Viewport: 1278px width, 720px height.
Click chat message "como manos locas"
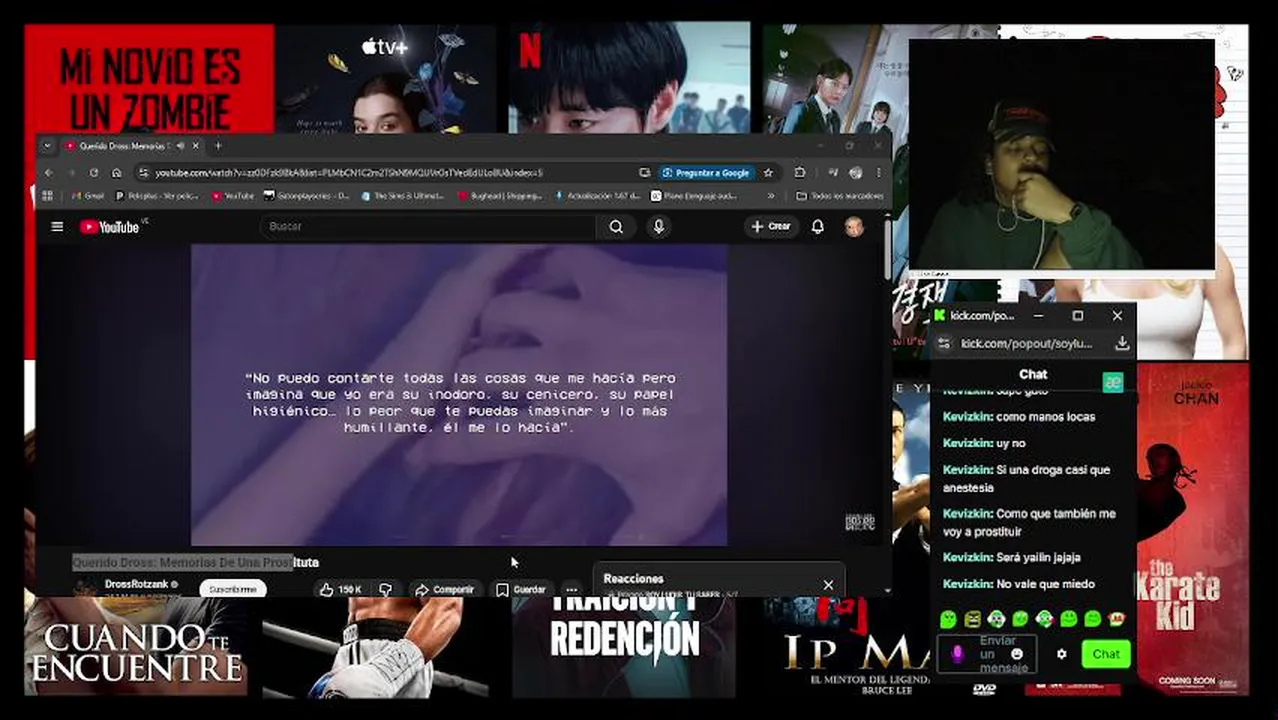tap(1045, 417)
